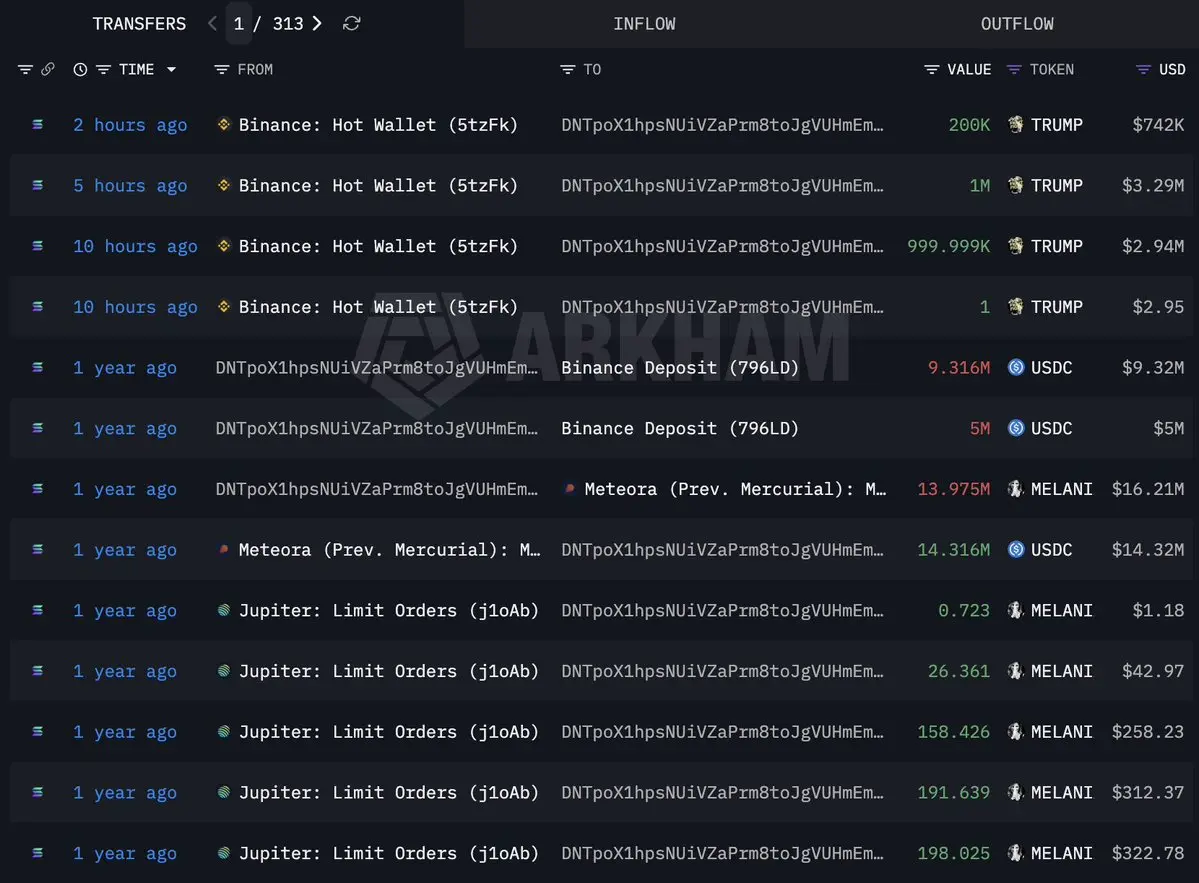1199x883 pixels.
Task: Open transaction icon for 999.999K TRUMP row
Action: pos(37,246)
